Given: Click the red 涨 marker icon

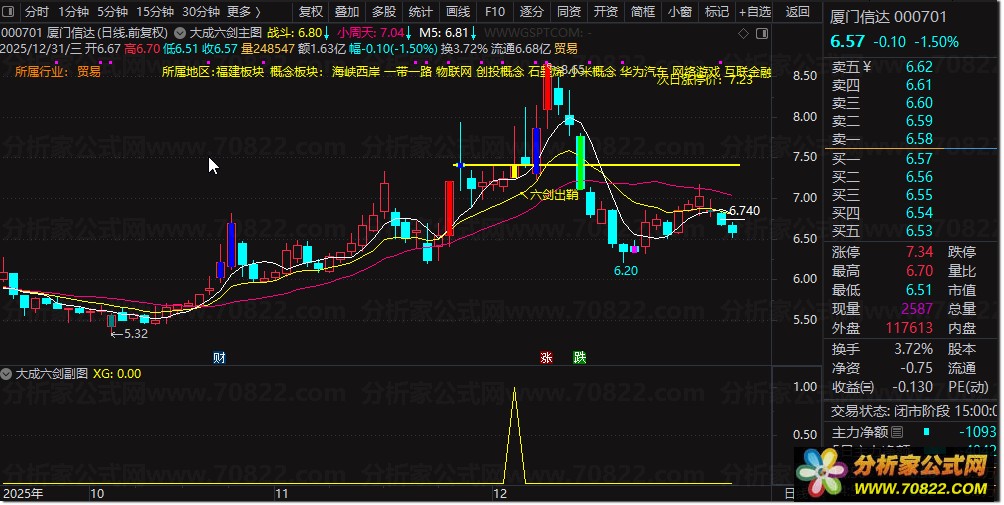Looking at the screenshot, I should click(546, 358).
